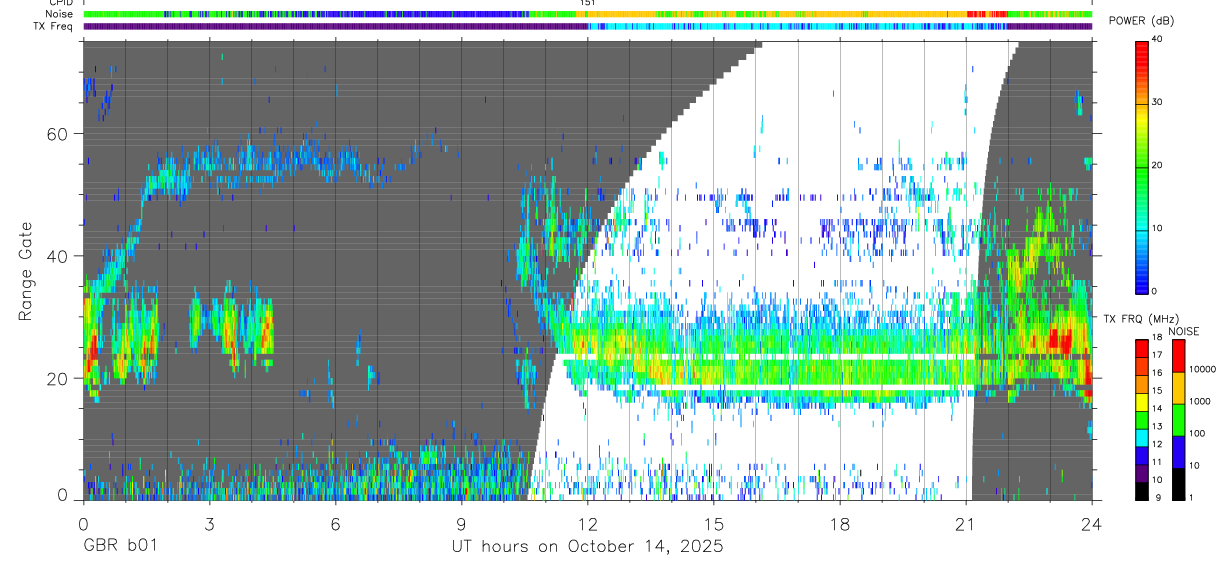The image size is (1228, 567).
Task: Click the 12 hour tick label
Action: point(588,523)
